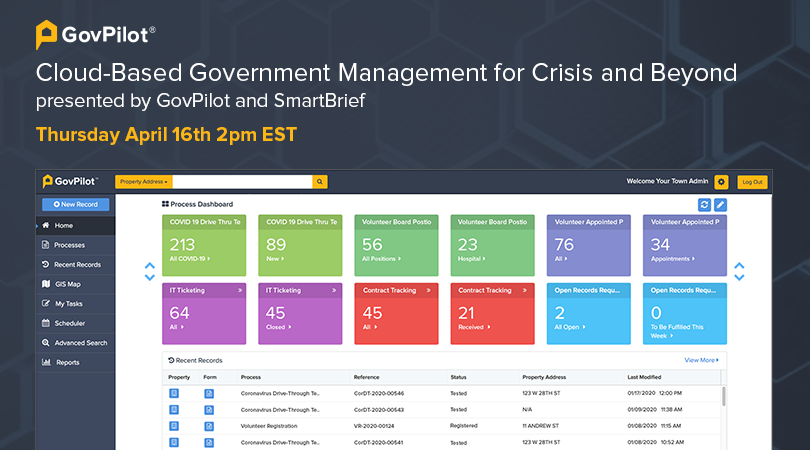Open All link on 76 Volunteer Appointed tile
Image resolution: width=810 pixels, height=450 pixels.
[560, 259]
